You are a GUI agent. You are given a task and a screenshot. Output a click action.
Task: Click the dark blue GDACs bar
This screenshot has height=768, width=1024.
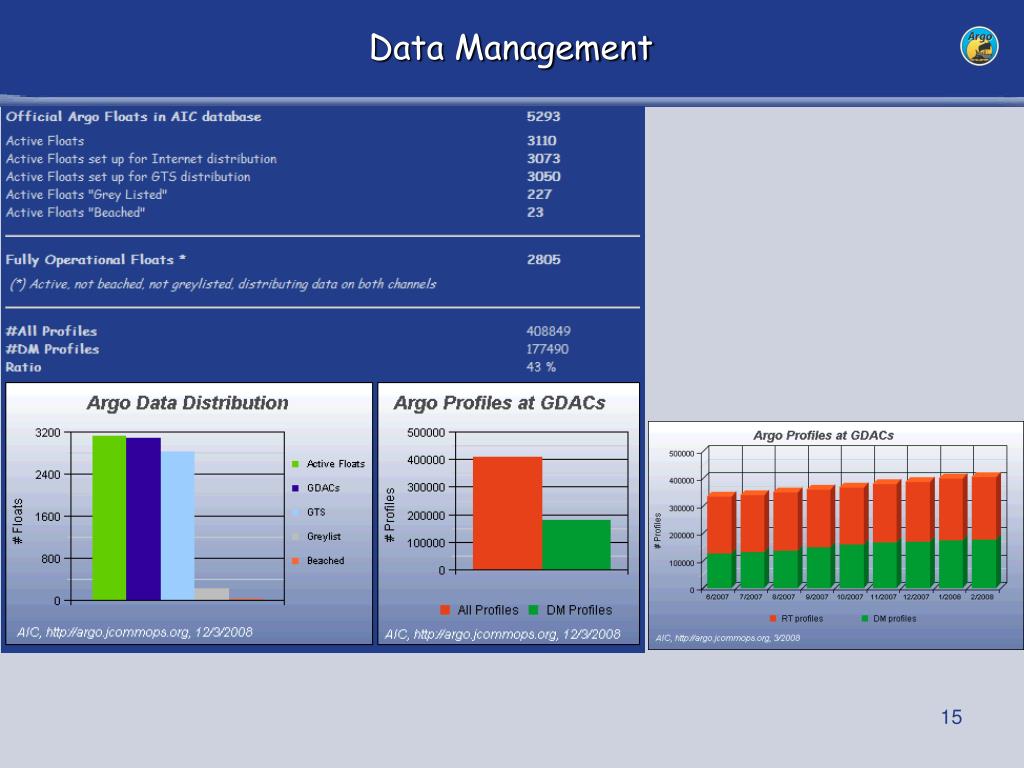[143, 519]
